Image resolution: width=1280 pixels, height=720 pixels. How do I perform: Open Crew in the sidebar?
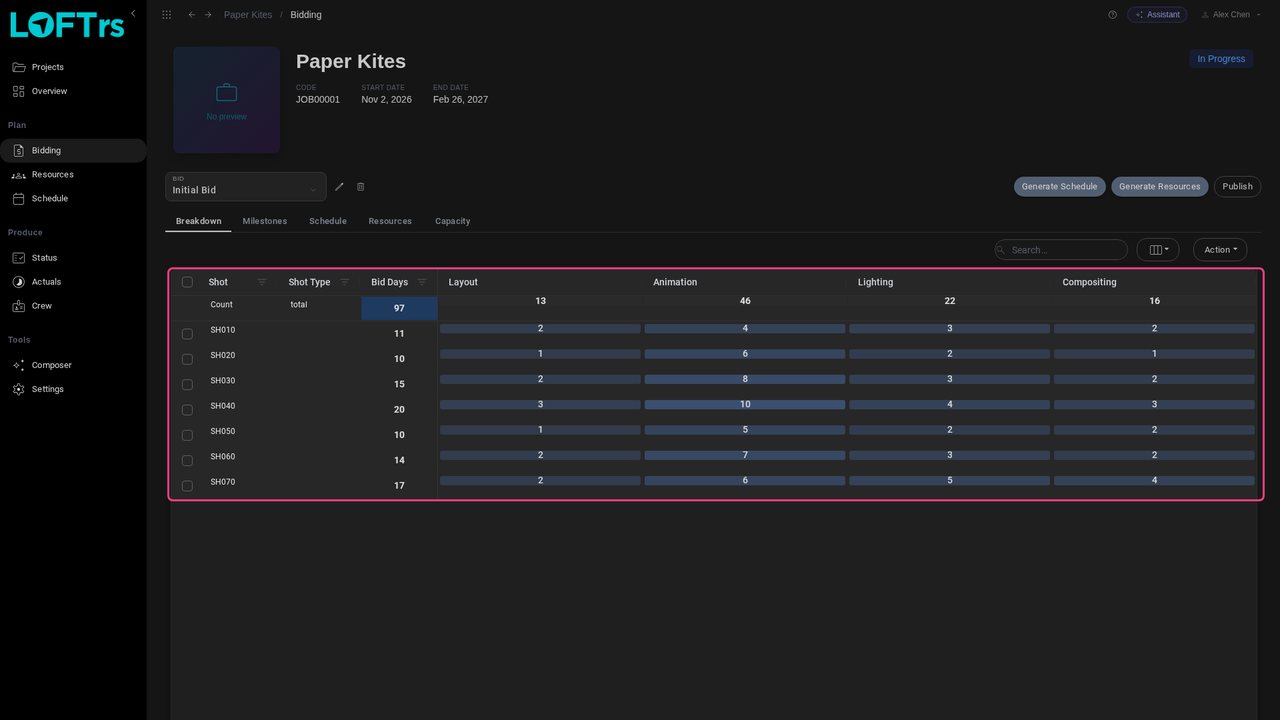[73, 306]
